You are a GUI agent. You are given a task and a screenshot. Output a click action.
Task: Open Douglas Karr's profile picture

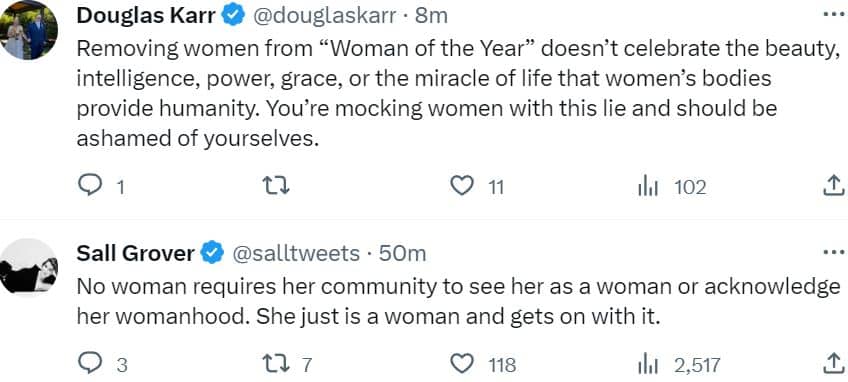pos(29,31)
